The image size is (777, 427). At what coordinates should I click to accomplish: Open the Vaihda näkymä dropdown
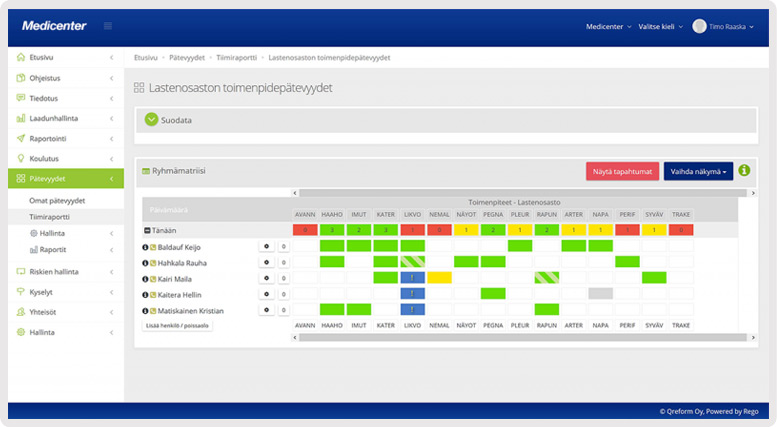tap(698, 171)
